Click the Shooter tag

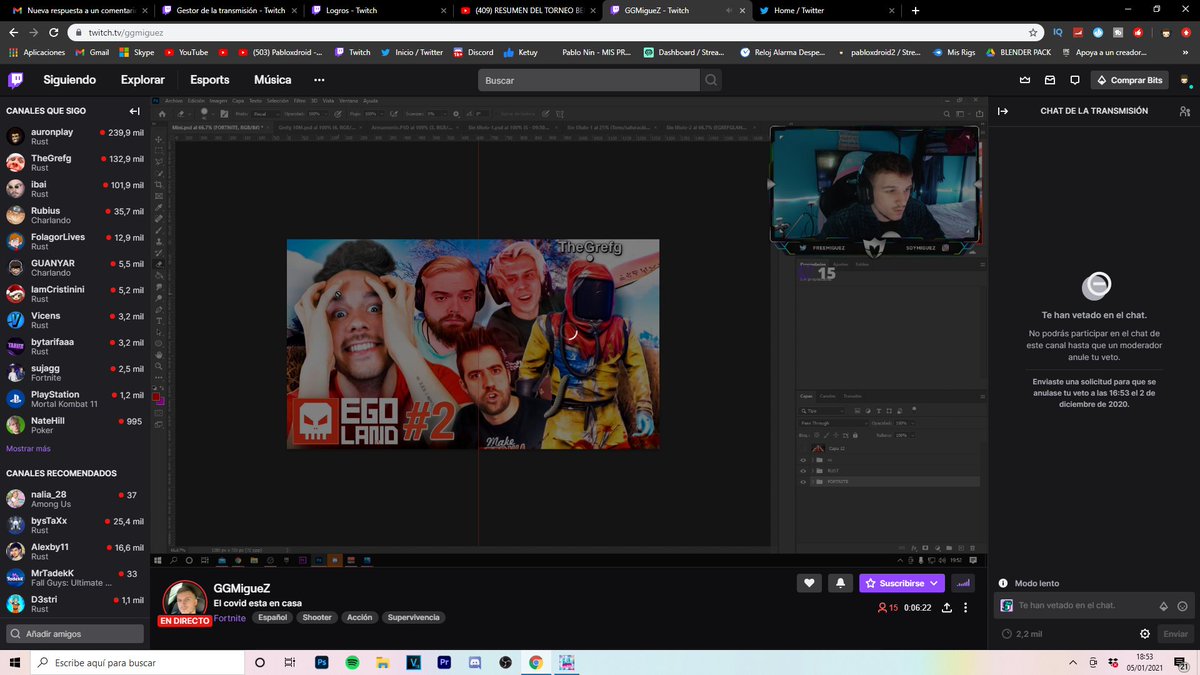pos(317,618)
